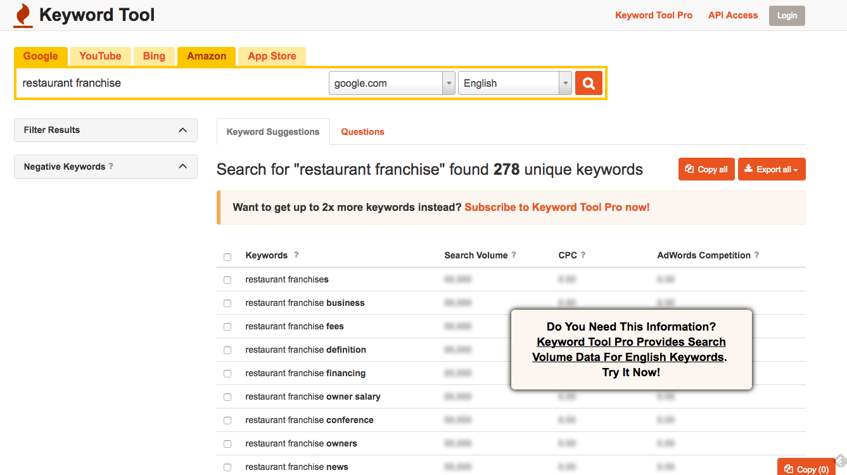847x475 pixels.
Task: Click the Keyword Tool flame logo
Action: coord(23,16)
